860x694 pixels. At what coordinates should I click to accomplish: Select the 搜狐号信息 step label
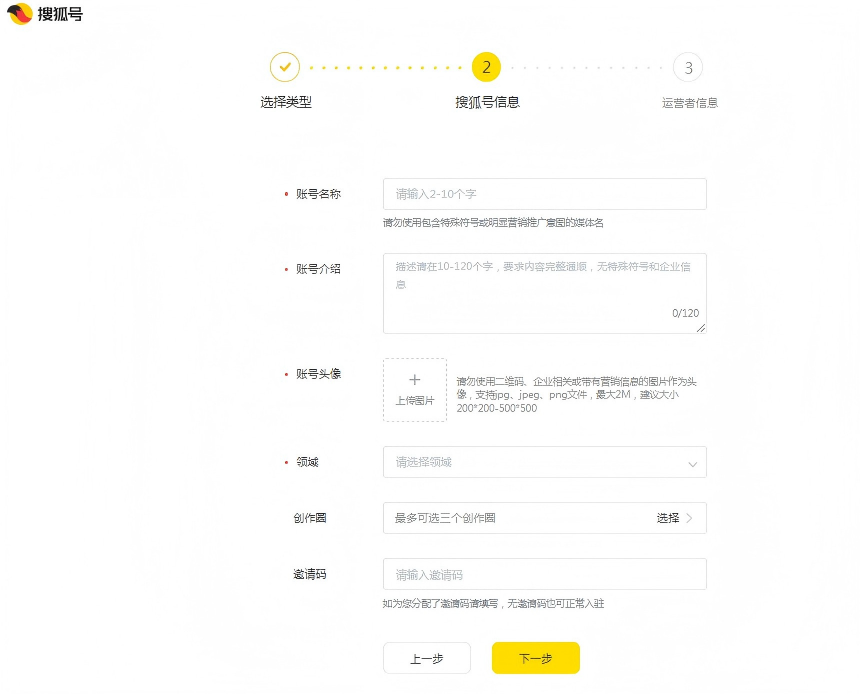coord(487,102)
